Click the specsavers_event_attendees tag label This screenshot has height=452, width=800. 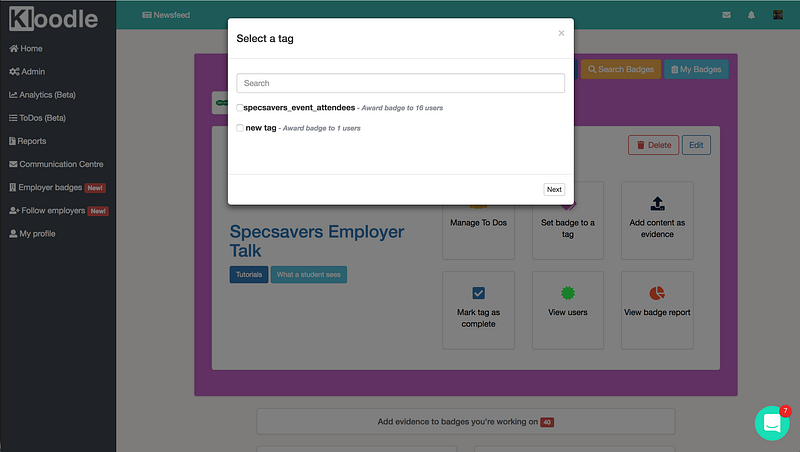pos(299,108)
